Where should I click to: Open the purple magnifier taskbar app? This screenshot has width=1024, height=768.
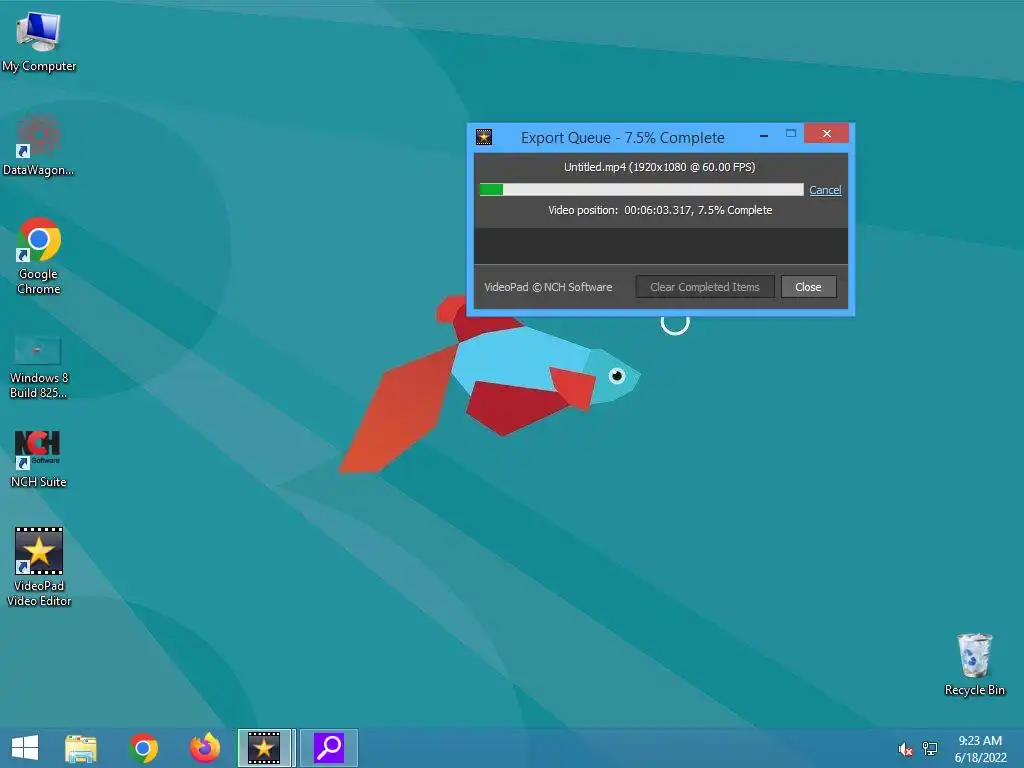click(x=328, y=748)
